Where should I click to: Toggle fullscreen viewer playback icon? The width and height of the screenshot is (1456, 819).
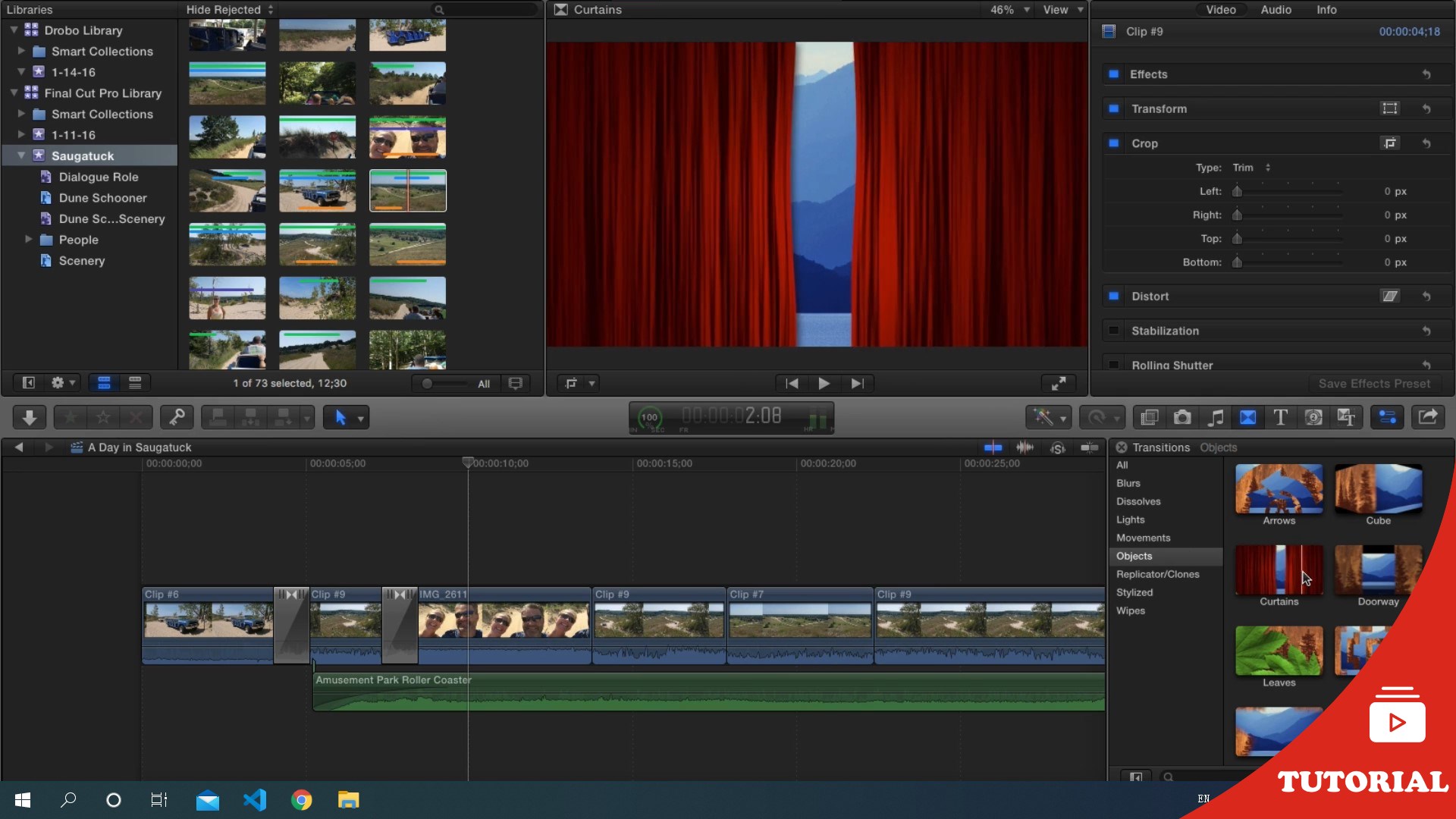(1058, 384)
